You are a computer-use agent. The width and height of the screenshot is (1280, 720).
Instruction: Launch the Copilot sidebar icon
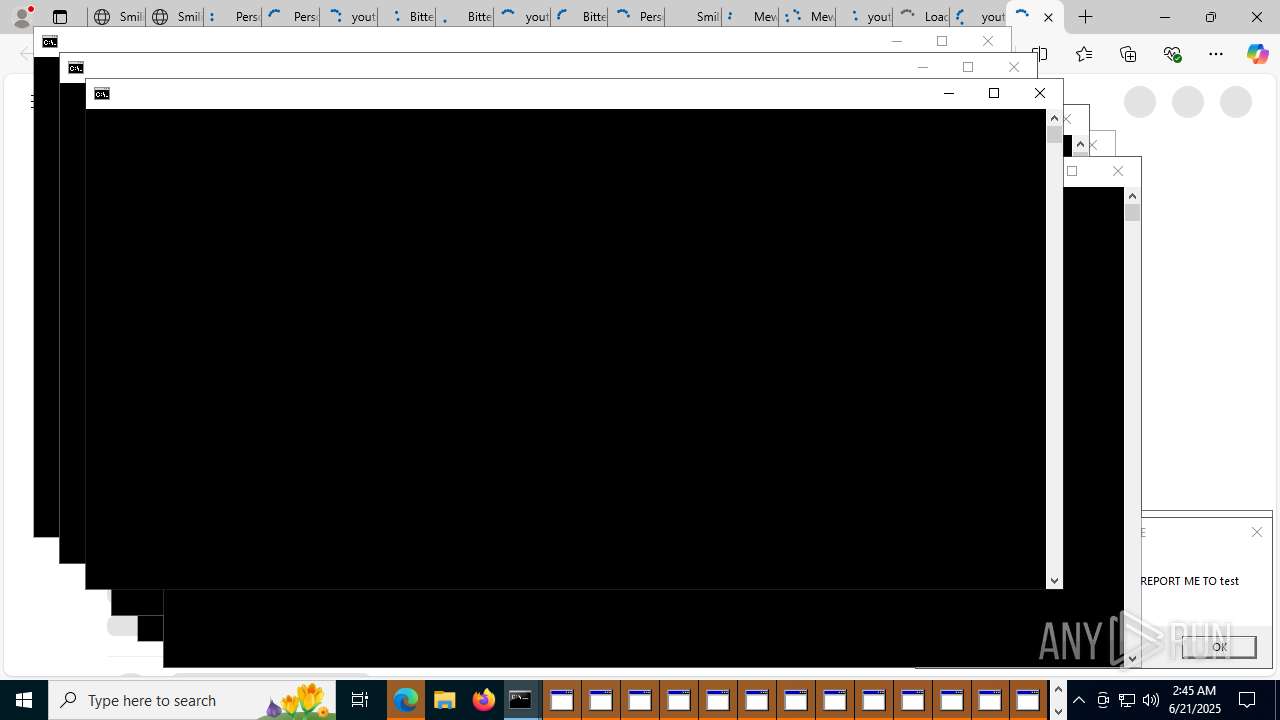click(x=1258, y=54)
